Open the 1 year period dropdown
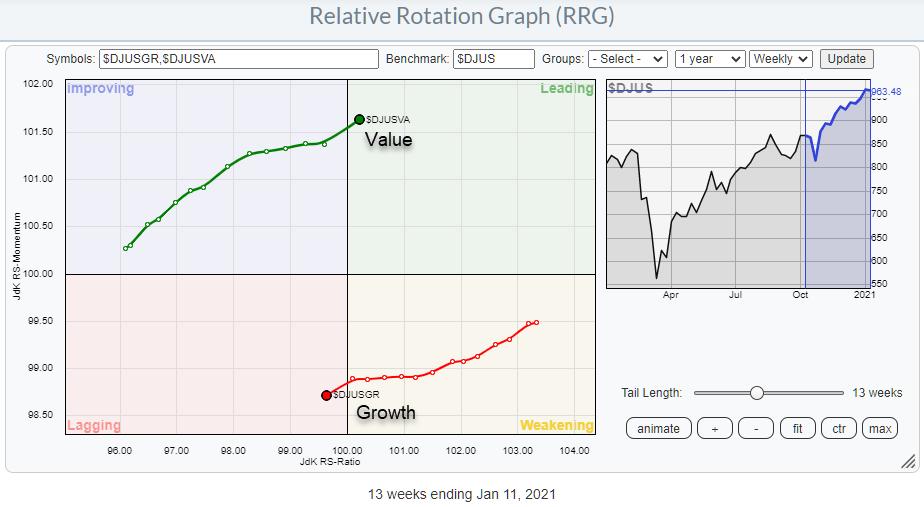This screenshot has width=924, height=507. 709,59
